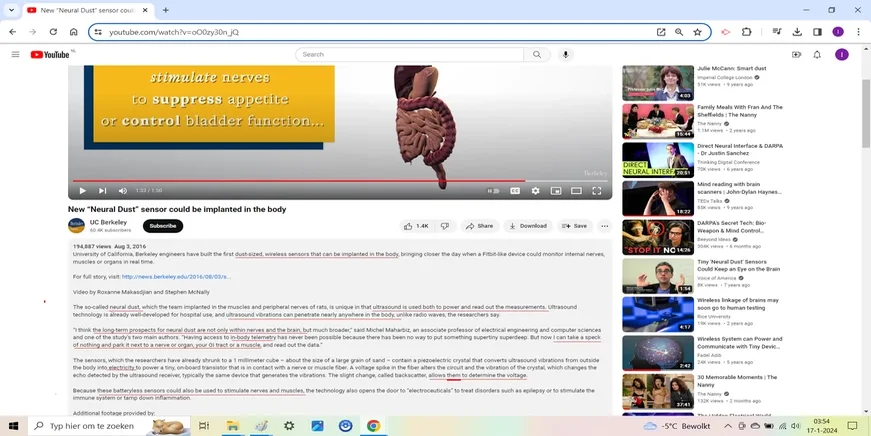This screenshot has width=871, height=436.
Task: Open YouTube account avatar menu
Action: (x=842, y=54)
